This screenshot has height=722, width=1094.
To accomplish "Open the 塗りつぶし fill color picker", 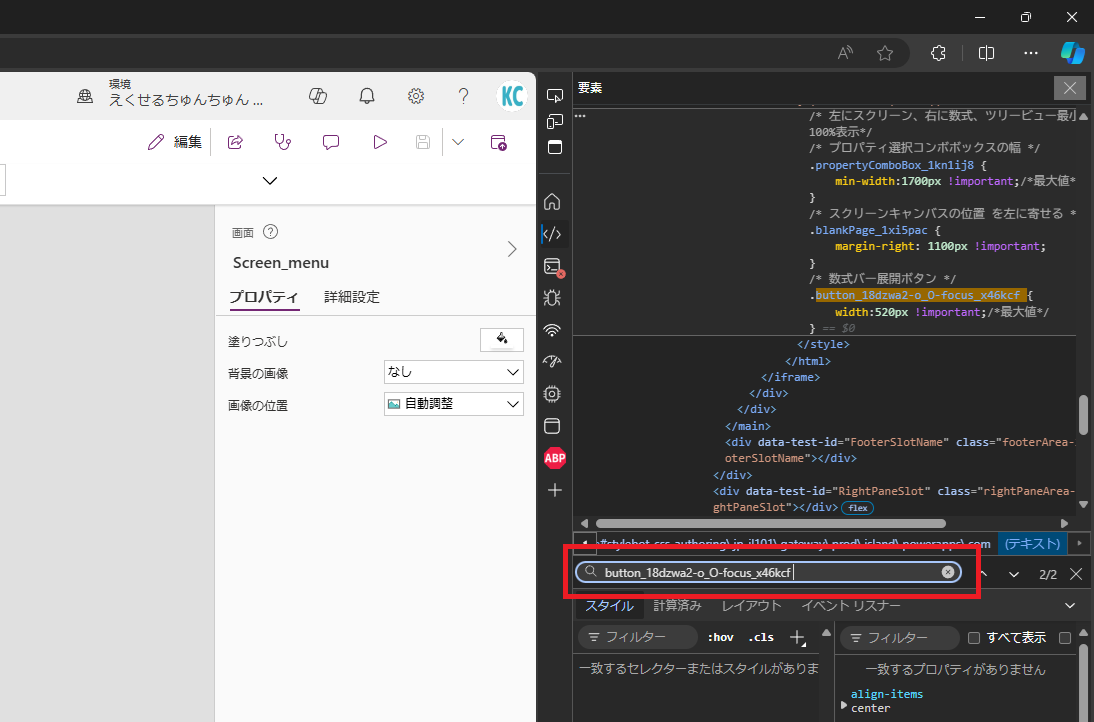I will [x=502, y=340].
